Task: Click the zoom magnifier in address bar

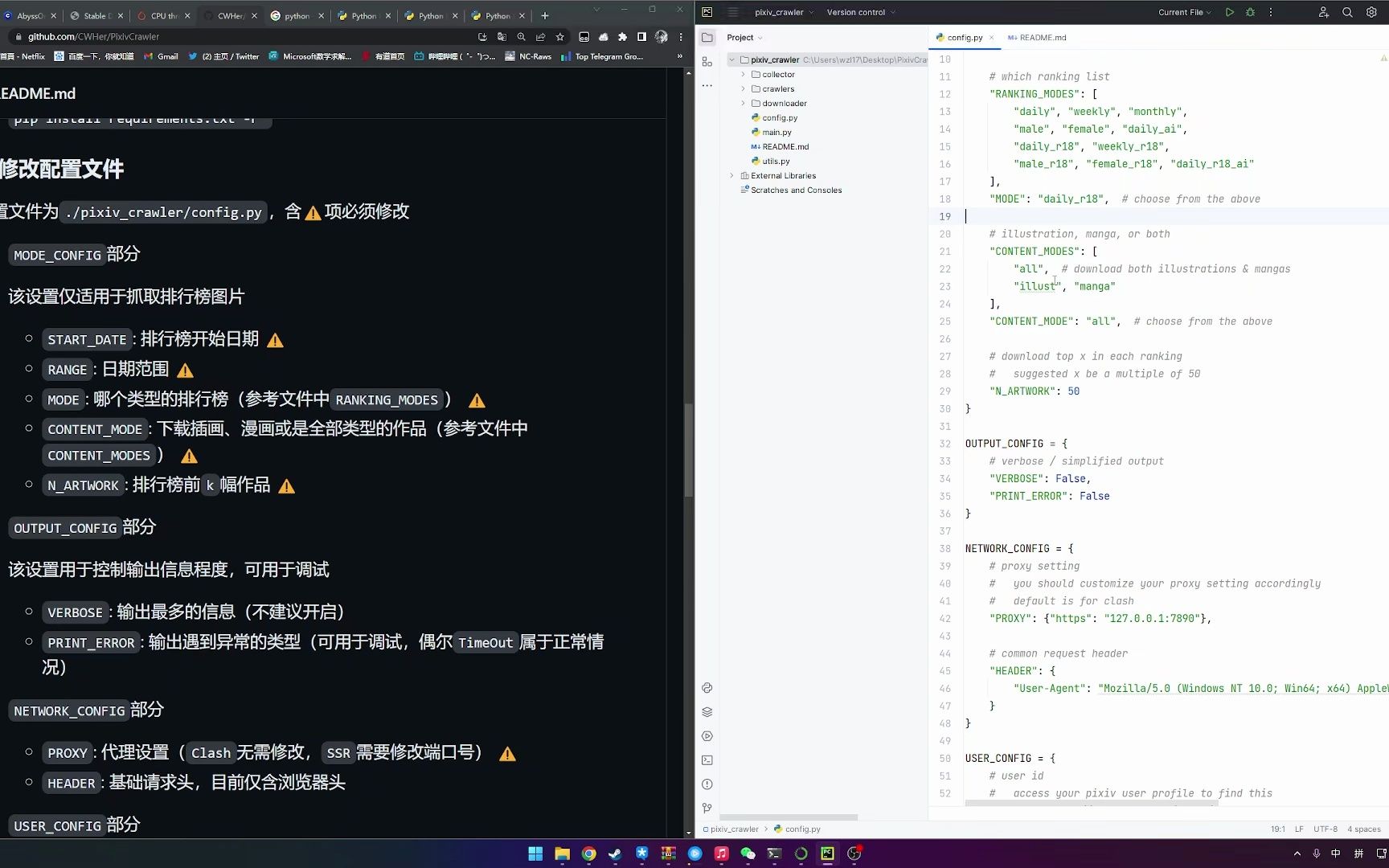Action: (x=522, y=37)
